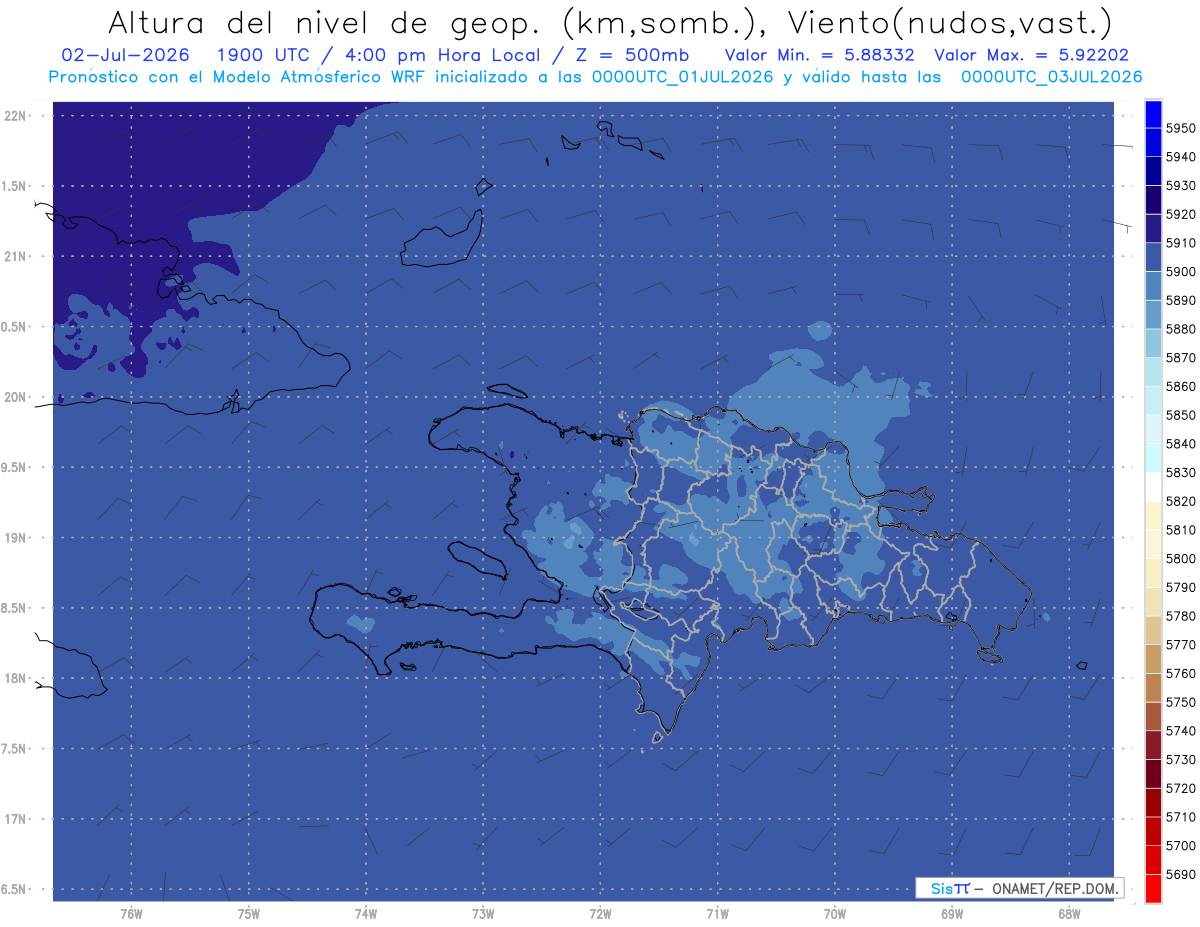Click the 18N latitude label
Screen dimensions: 1200x927
click(x=16, y=678)
